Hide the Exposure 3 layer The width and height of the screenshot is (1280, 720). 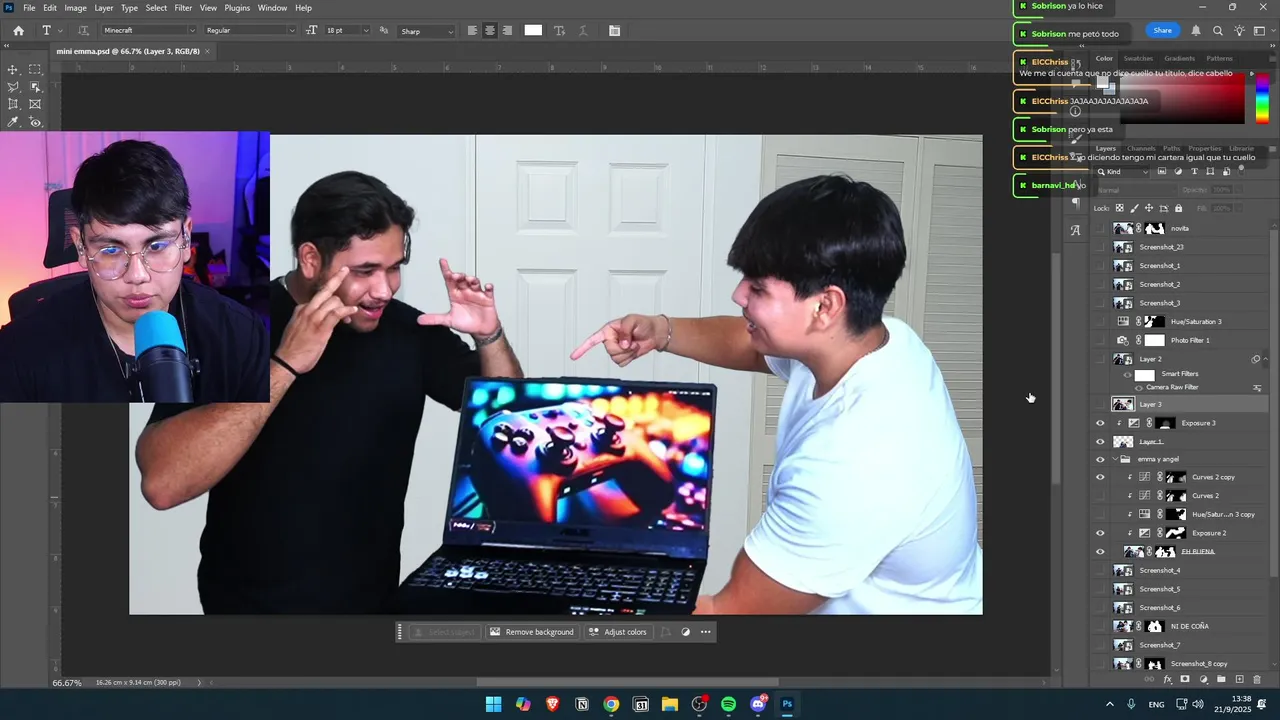(1100, 423)
